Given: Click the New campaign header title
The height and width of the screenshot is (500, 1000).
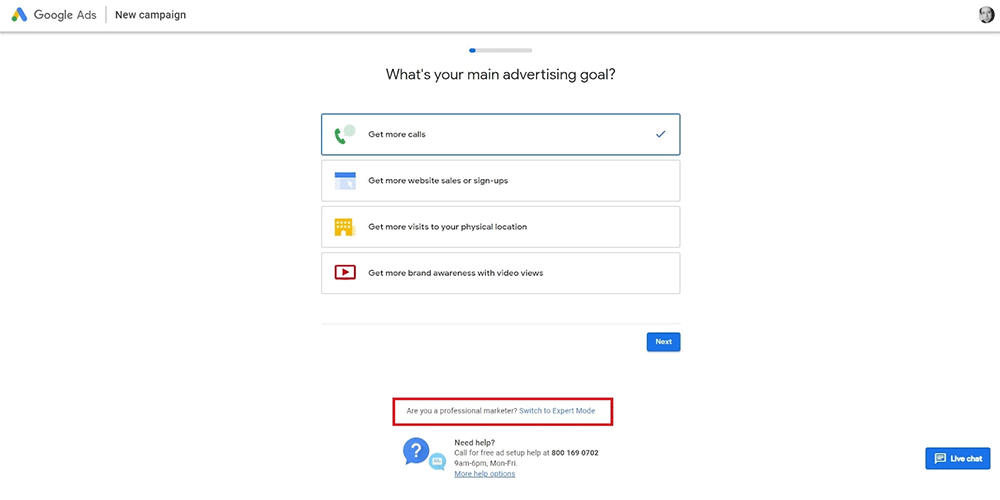Looking at the screenshot, I should click(150, 15).
